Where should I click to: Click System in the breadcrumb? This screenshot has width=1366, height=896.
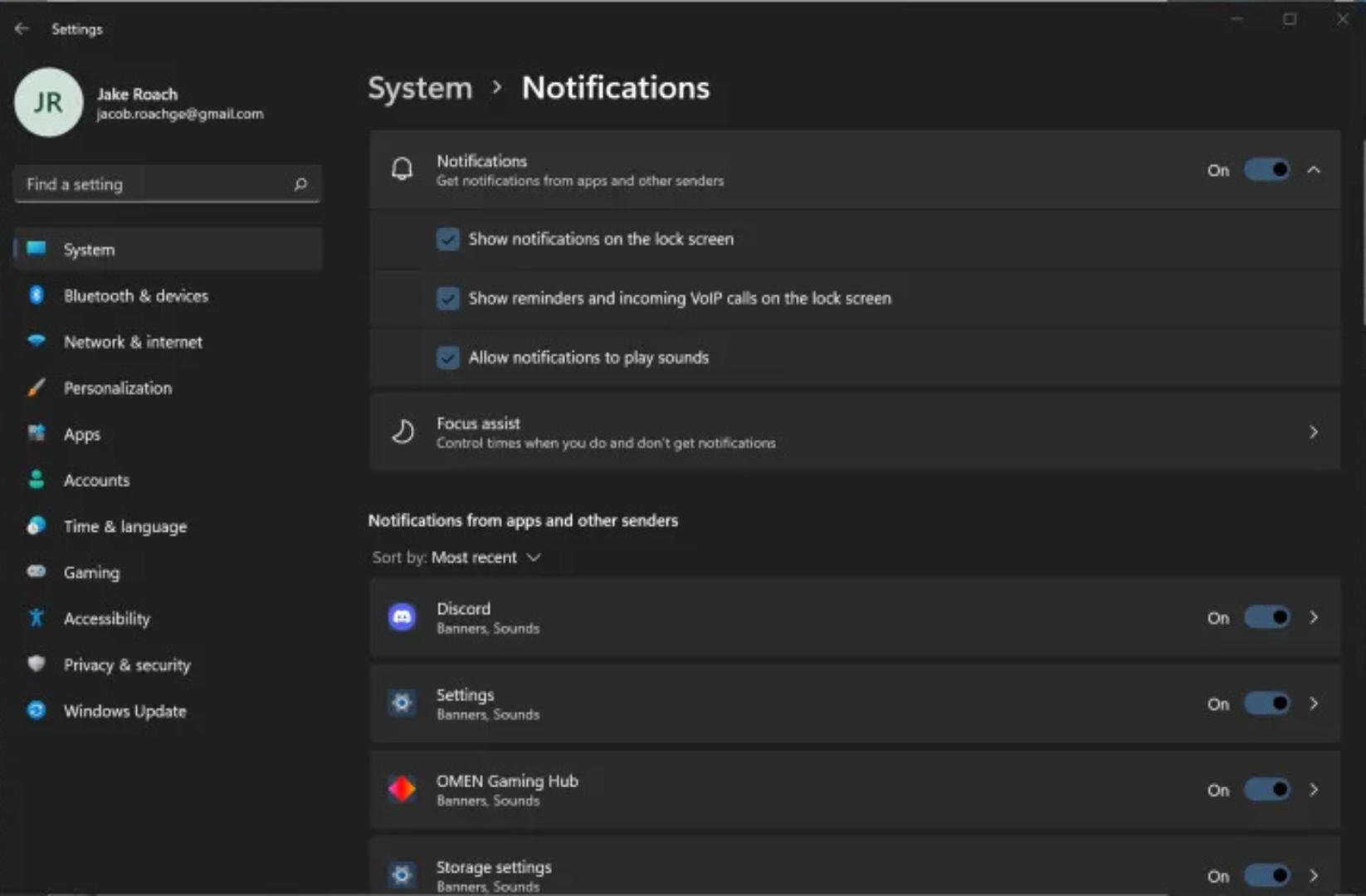(420, 88)
